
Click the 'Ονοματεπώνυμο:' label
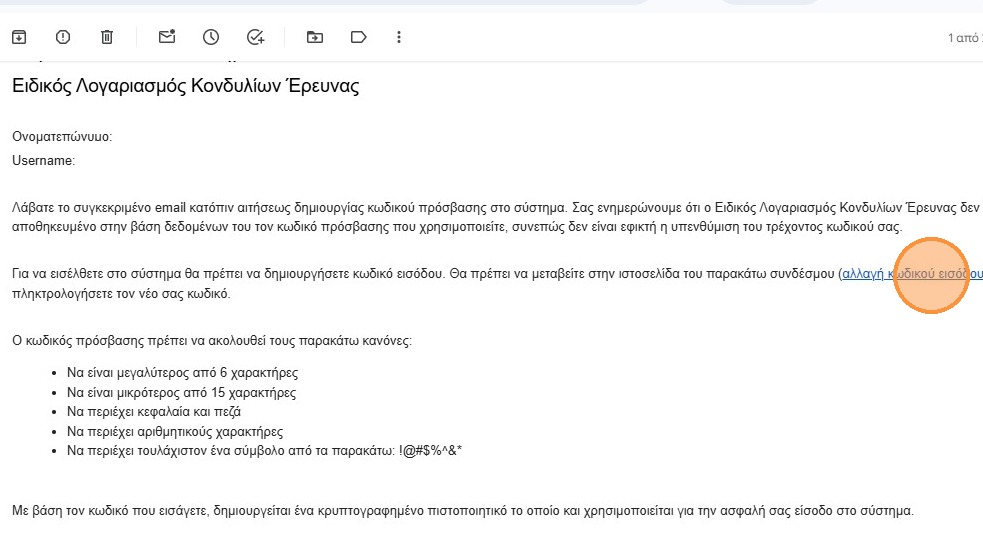coord(62,137)
